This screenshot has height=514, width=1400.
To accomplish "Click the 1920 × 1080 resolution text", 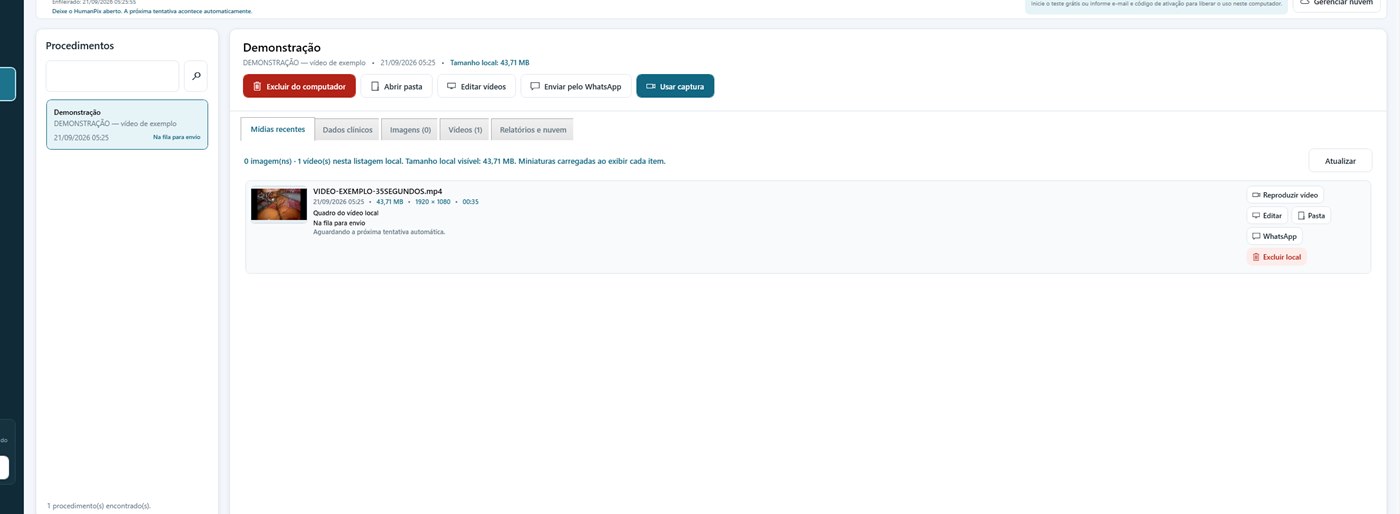I will [433, 202].
